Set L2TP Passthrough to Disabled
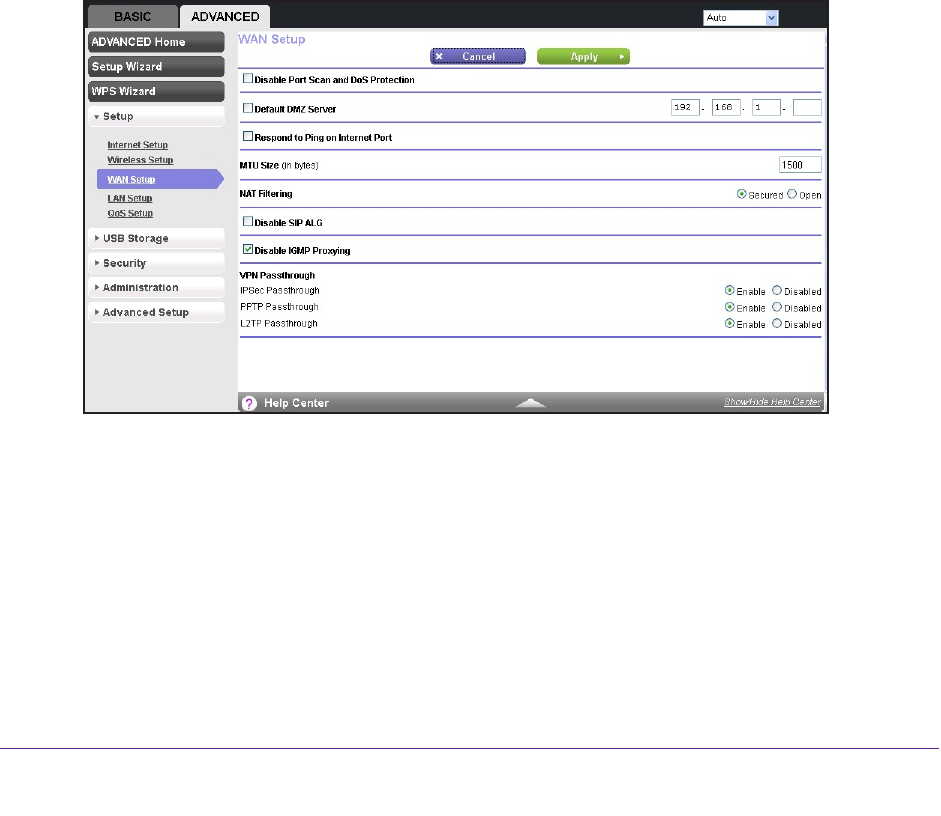Viewport: 941px width, 816px height. (777, 323)
